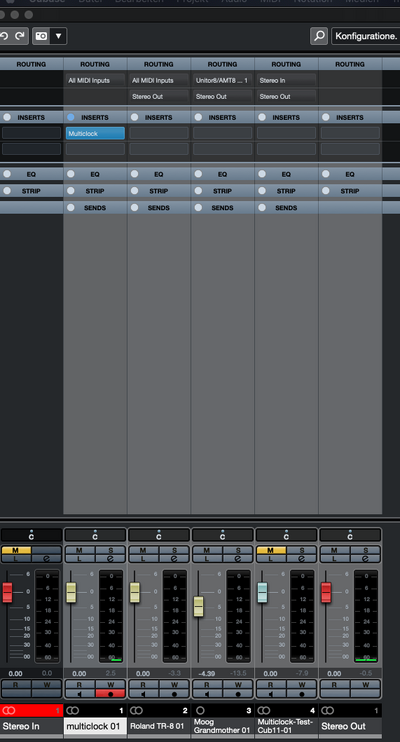Toggle the EQ bypass on Roland TR-8 01

pyautogui.click(x=134, y=174)
